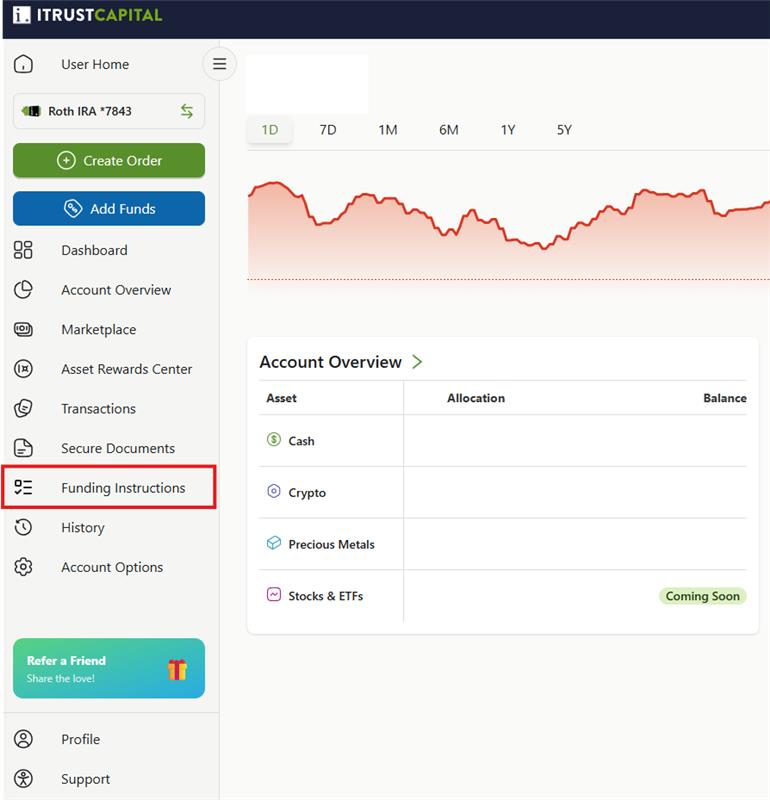
Task: Select the 6M chart range tab
Action: coord(449,130)
